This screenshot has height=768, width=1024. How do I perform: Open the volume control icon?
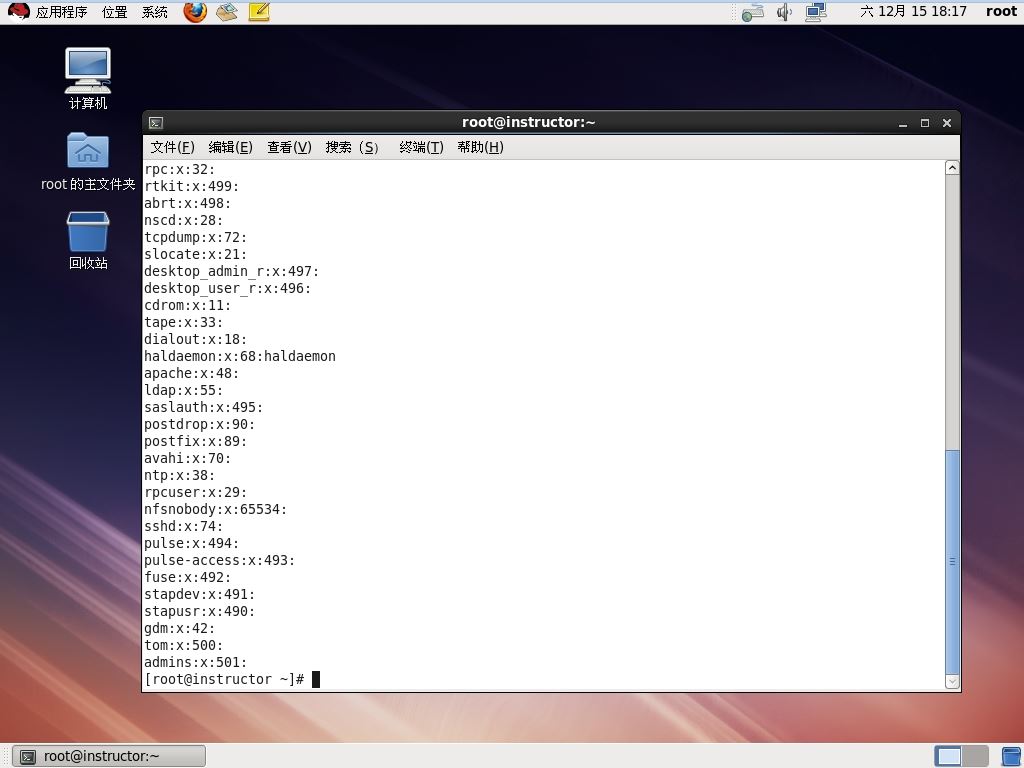click(784, 12)
